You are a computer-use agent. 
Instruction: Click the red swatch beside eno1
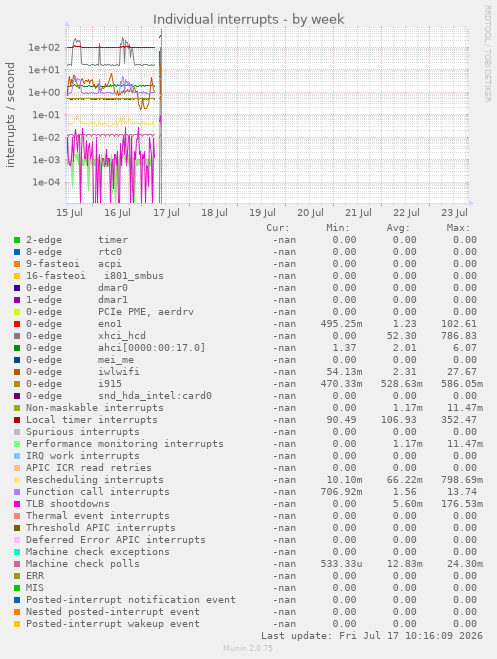click(x=17, y=324)
